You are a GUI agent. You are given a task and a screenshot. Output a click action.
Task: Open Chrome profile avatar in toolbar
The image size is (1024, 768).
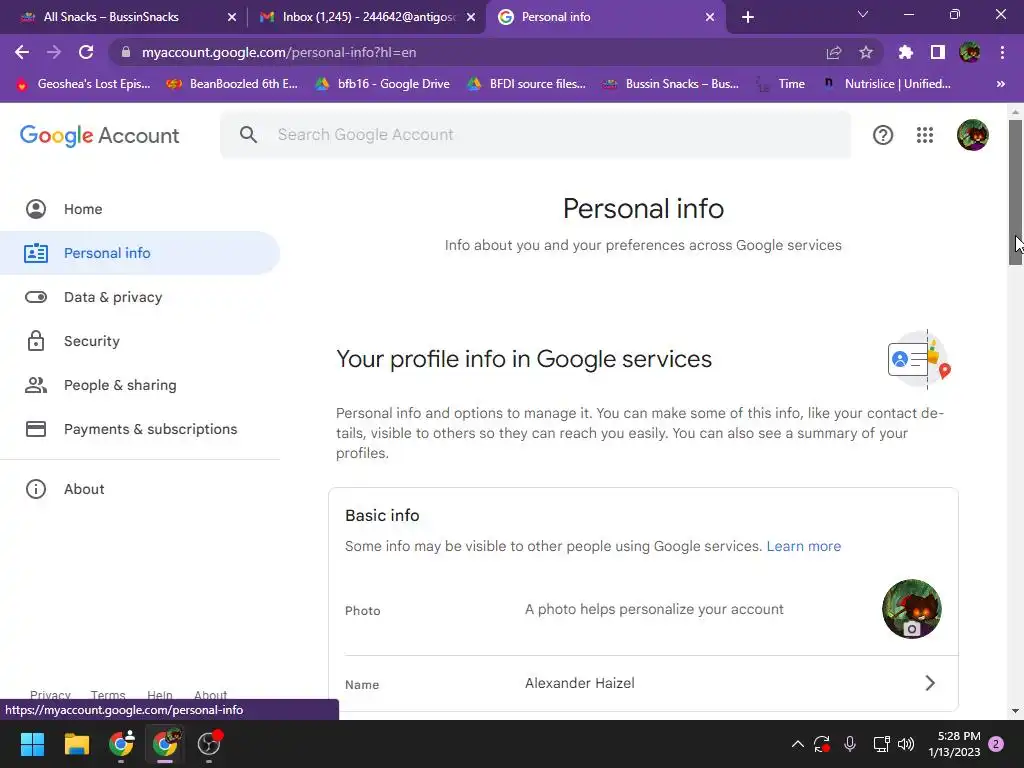click(x=970, y=52)
